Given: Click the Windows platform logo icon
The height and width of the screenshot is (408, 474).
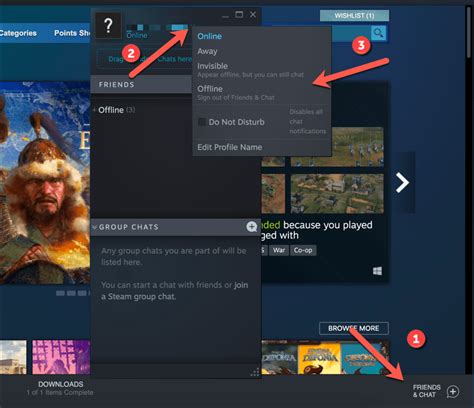Looking at the screenshot, I should click(x=377, y=271).
